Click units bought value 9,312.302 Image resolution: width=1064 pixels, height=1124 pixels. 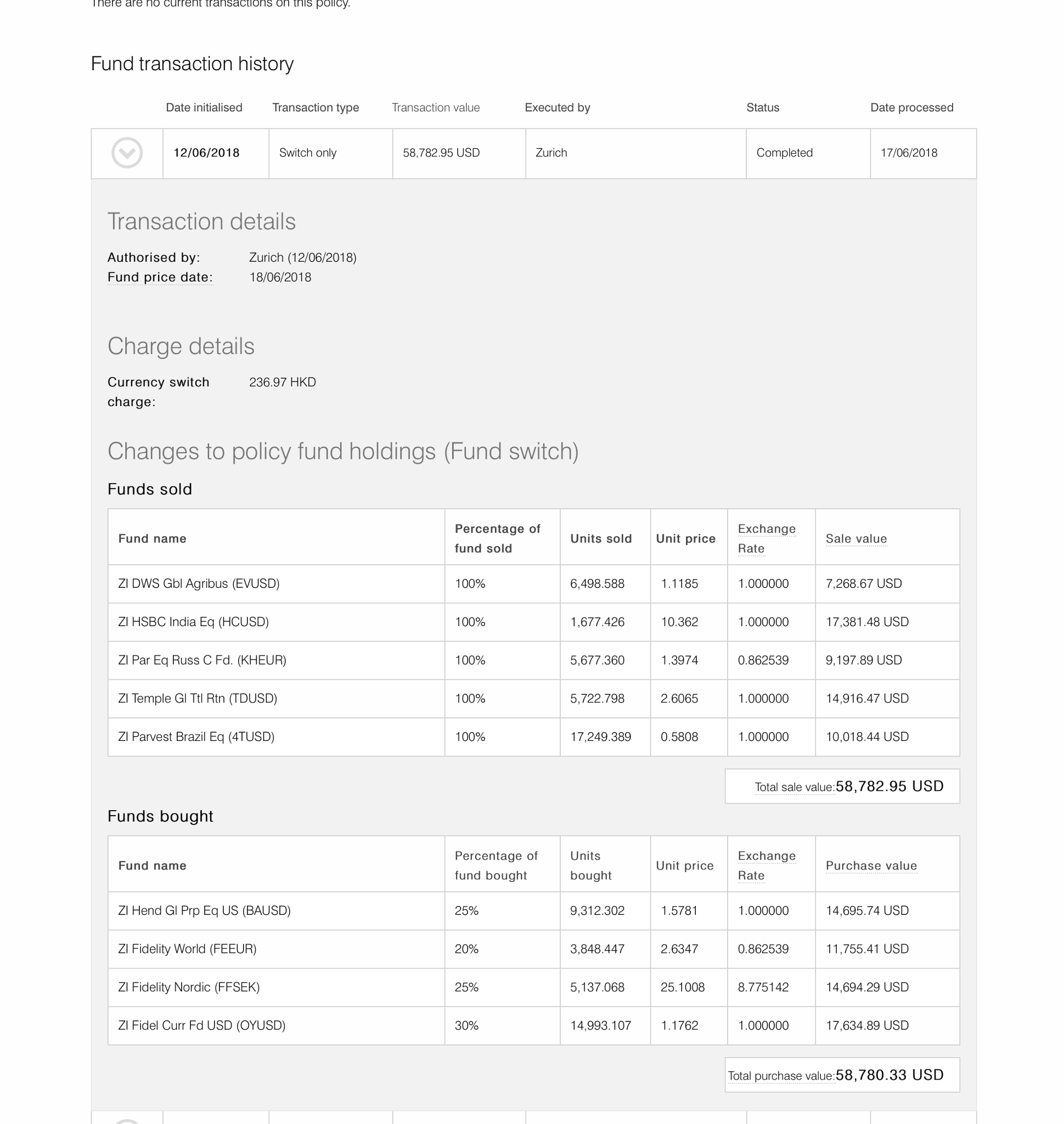tap(596, 911)
